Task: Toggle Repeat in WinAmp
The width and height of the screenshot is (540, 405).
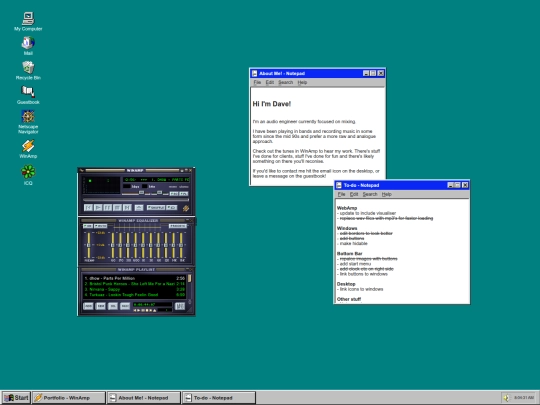Action: (172, 208)
